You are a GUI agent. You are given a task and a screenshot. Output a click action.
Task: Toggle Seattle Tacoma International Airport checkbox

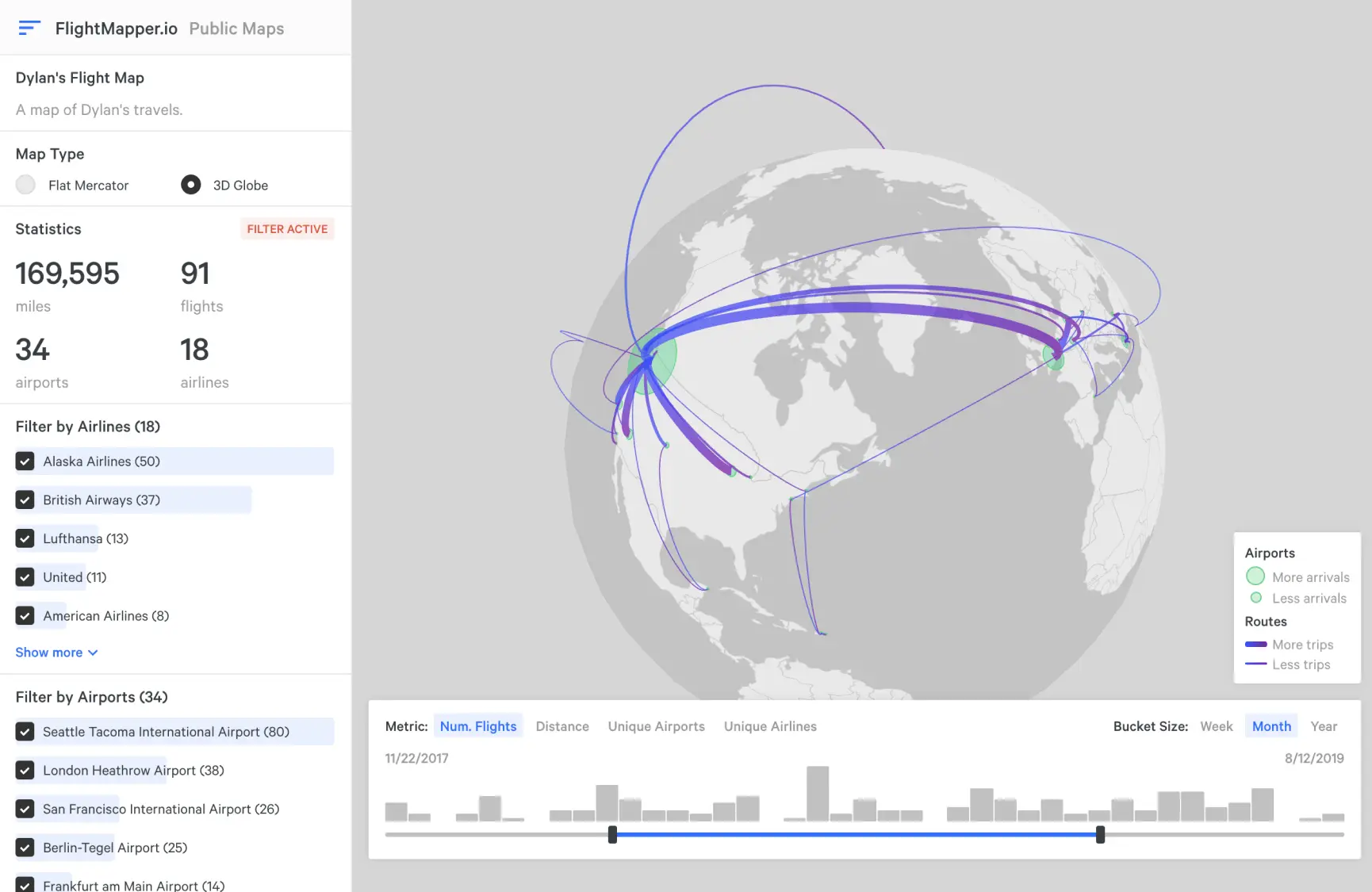(25, 732)
